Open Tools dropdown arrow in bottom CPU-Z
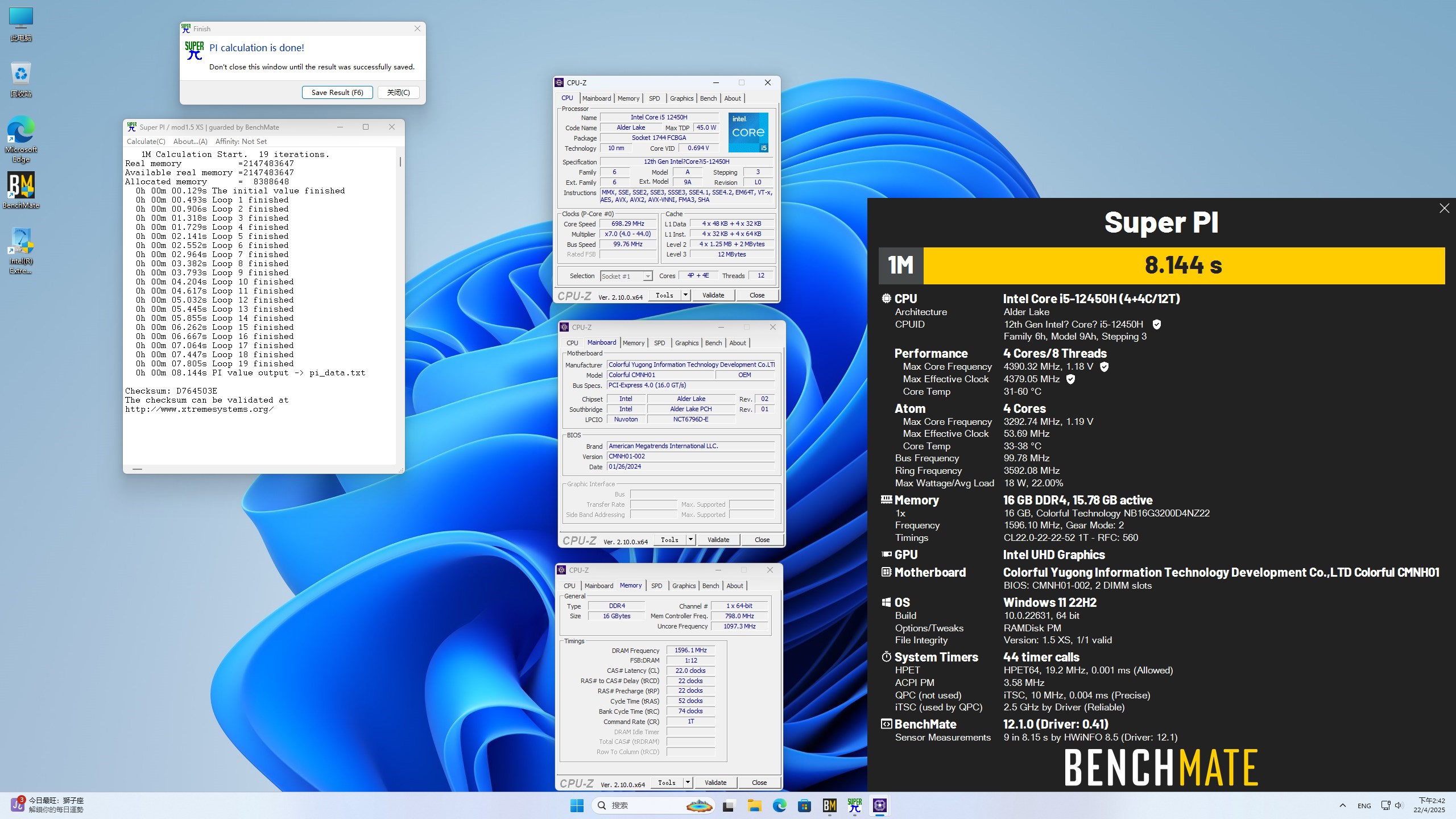 tap(688, 783)
